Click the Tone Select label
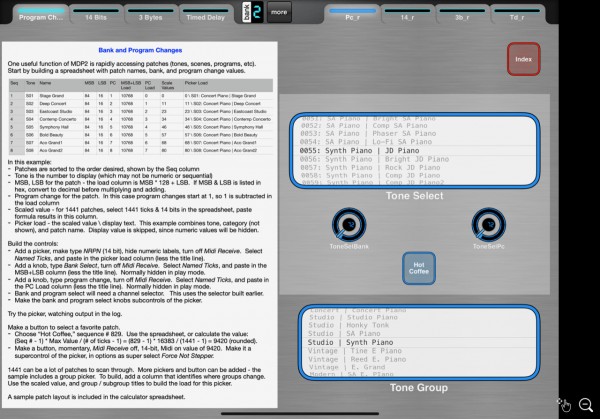 pyautogui.click(x=414, y=196)
